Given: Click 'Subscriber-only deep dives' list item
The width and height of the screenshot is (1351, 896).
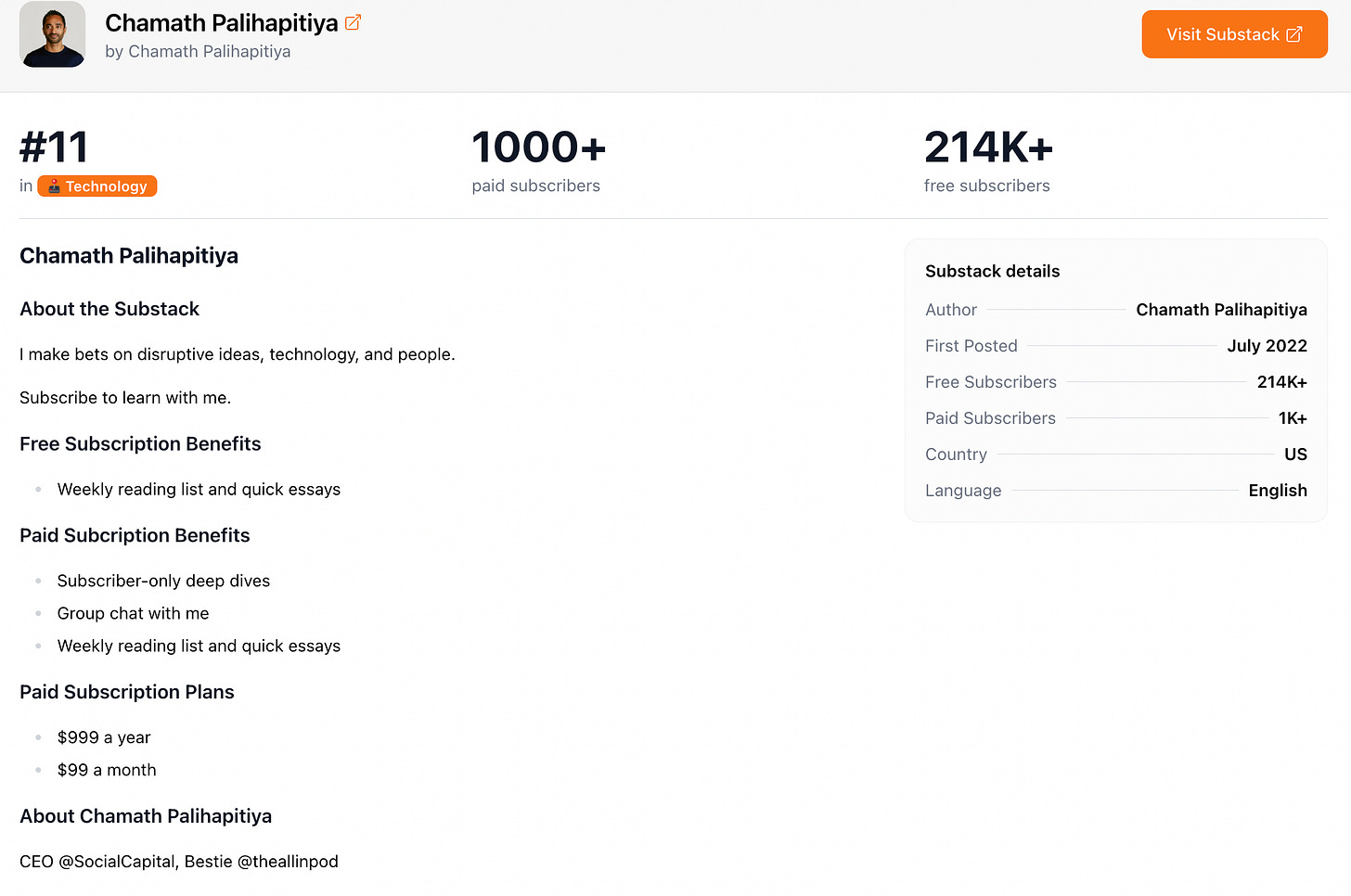Looking at the screenshot, I should 163,581.
